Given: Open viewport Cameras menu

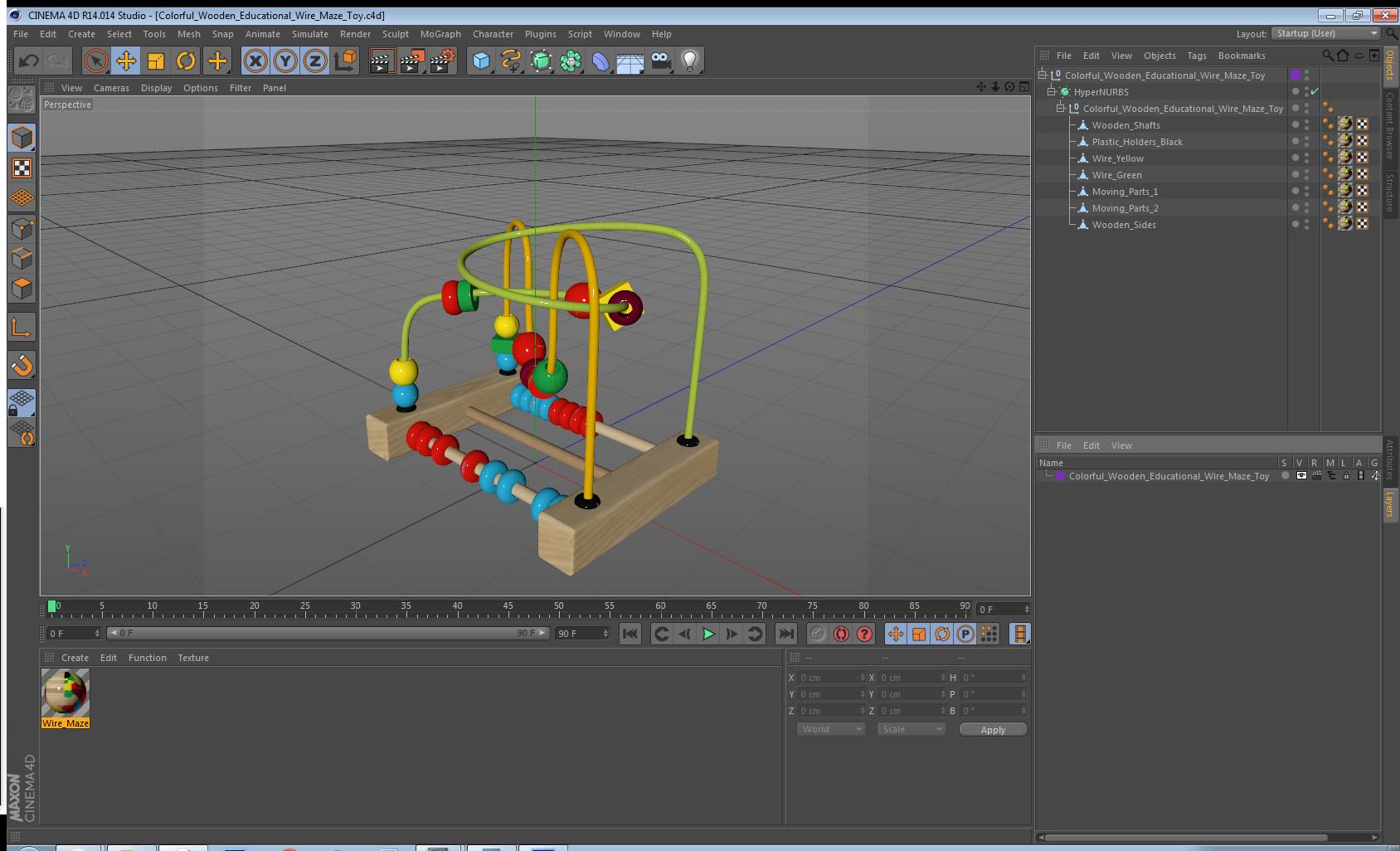Looking at the screenshot, I should pyautogui.click(x=111, y=88).
